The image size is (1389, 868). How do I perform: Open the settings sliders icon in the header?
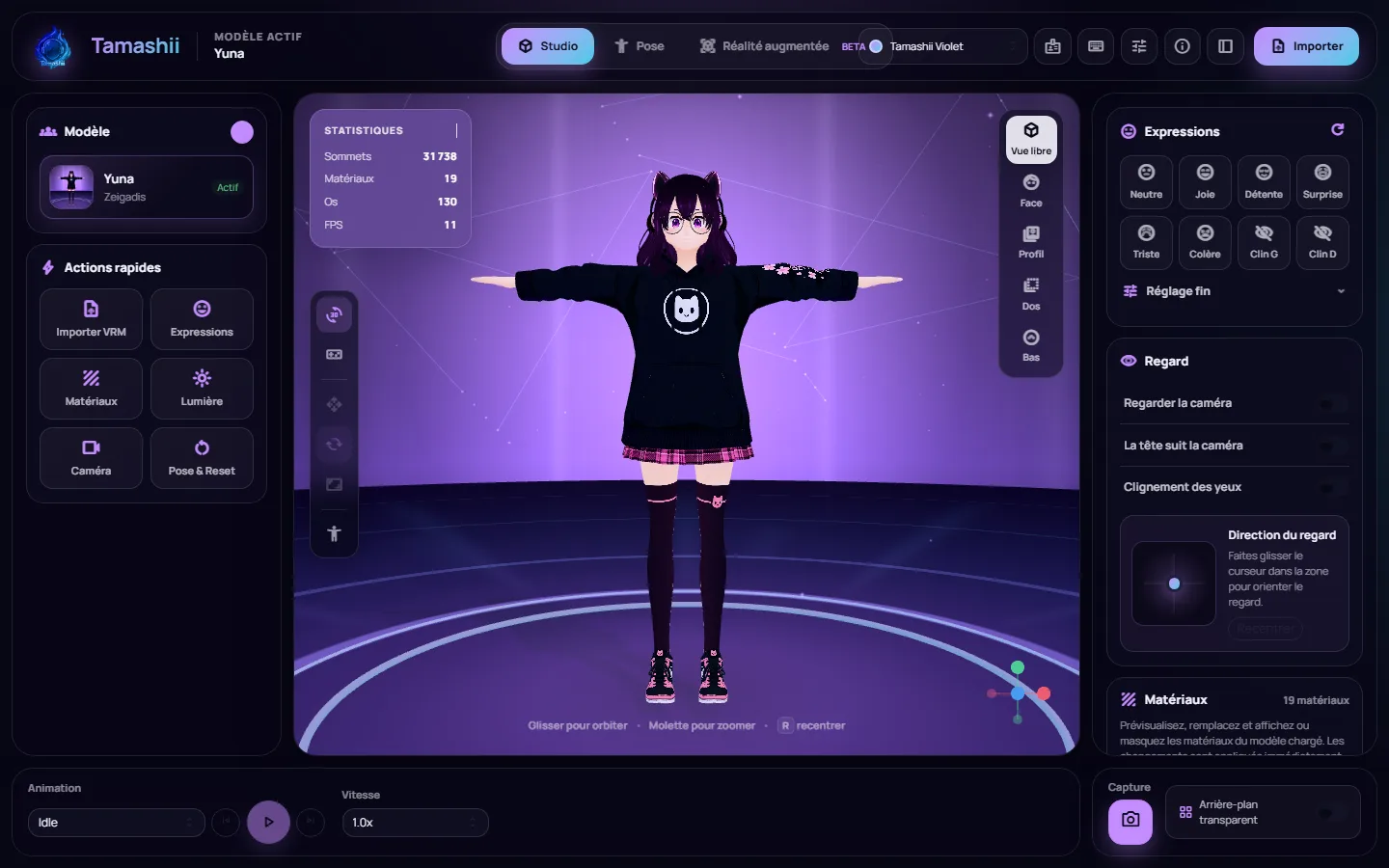point(1139,46)
